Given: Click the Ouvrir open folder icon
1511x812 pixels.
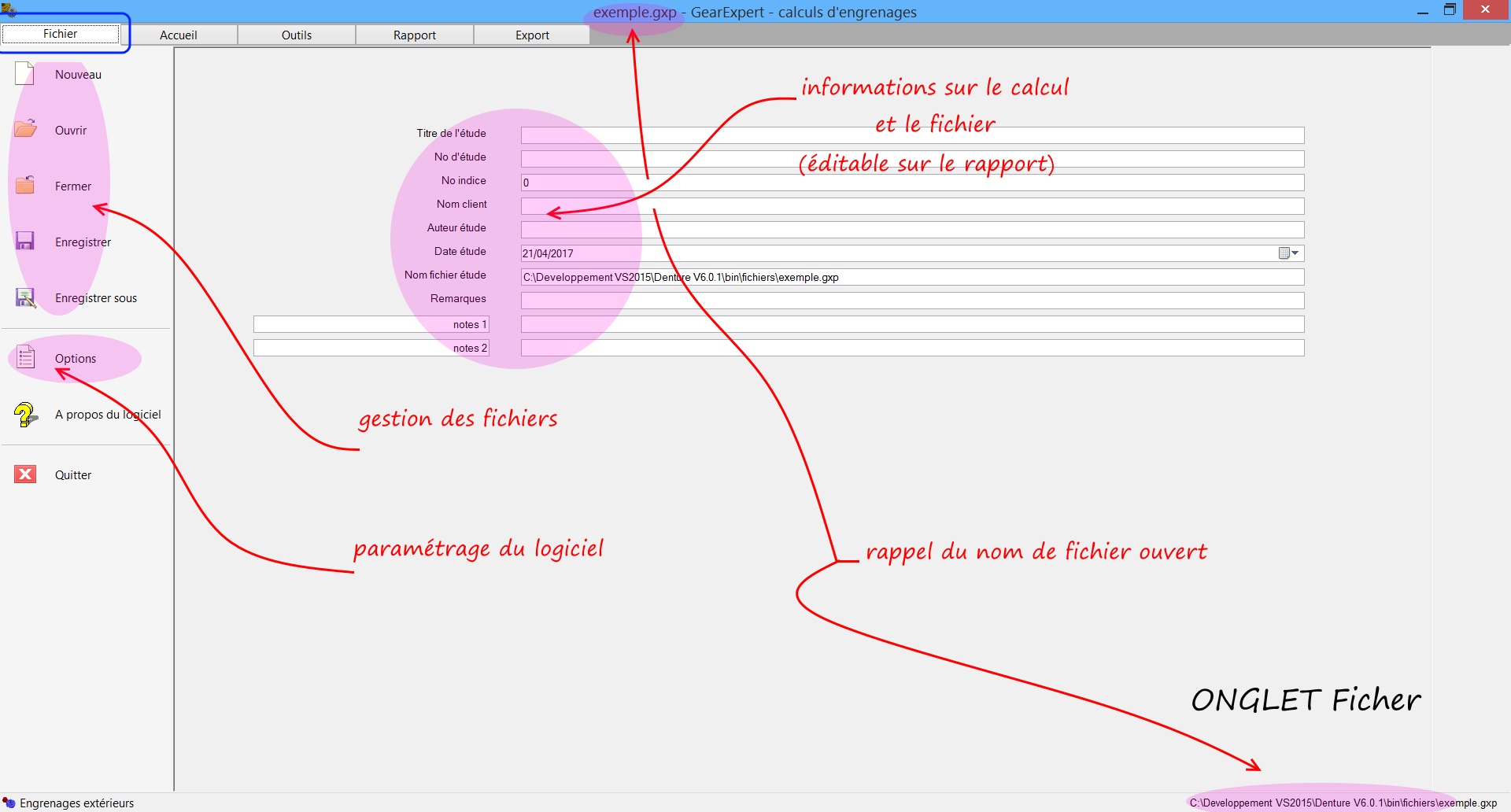Looking at the screenshot, I should [25, 129].
